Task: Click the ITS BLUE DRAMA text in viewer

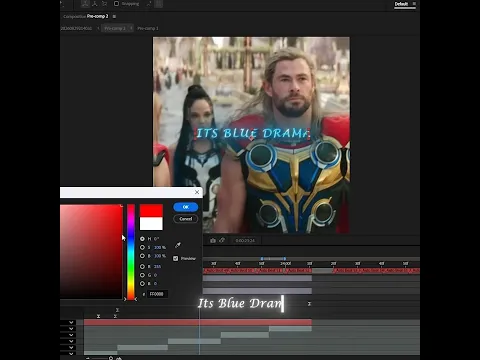Action: (x=252, y=133)
